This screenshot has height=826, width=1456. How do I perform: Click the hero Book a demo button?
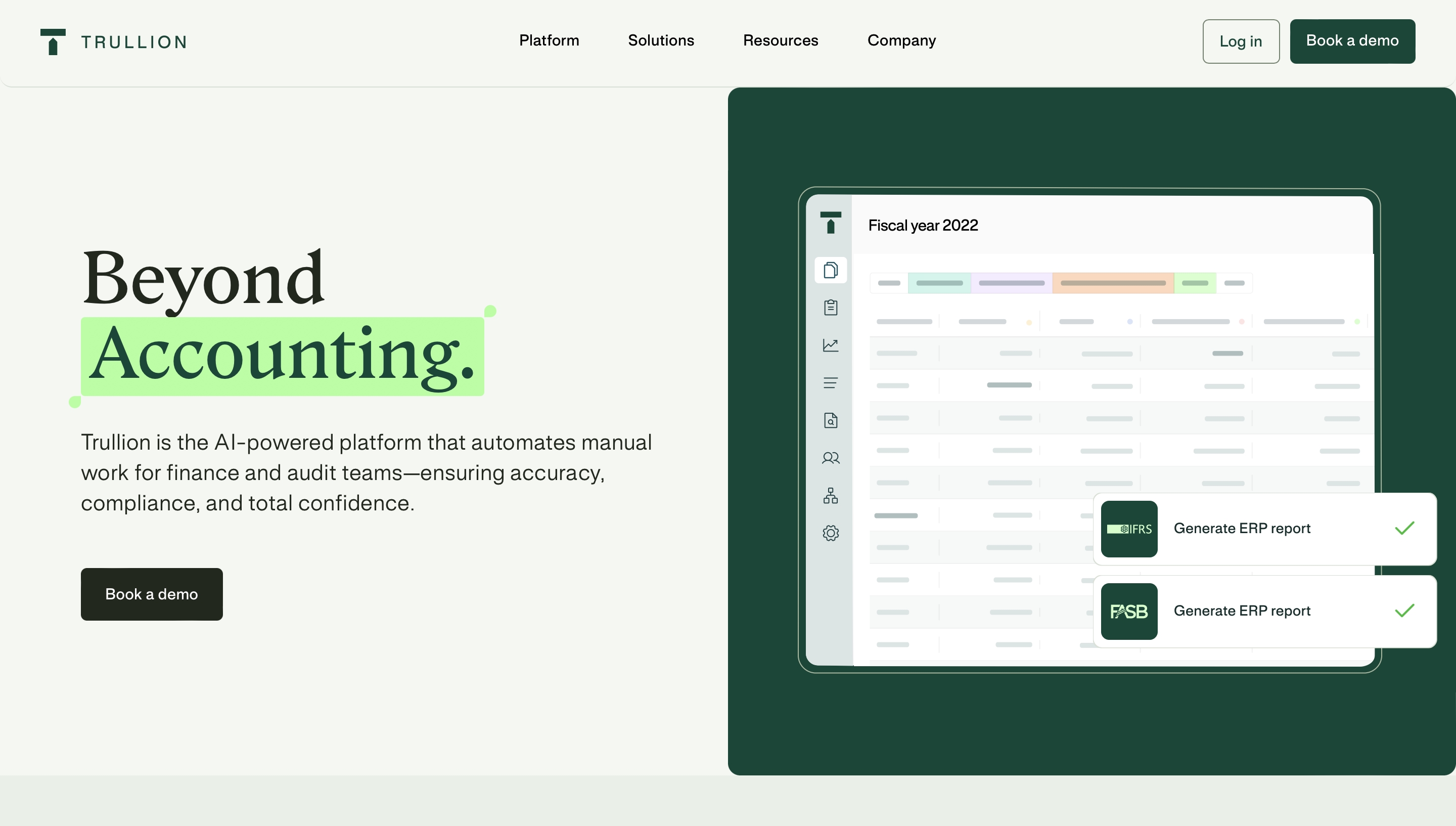151,594
